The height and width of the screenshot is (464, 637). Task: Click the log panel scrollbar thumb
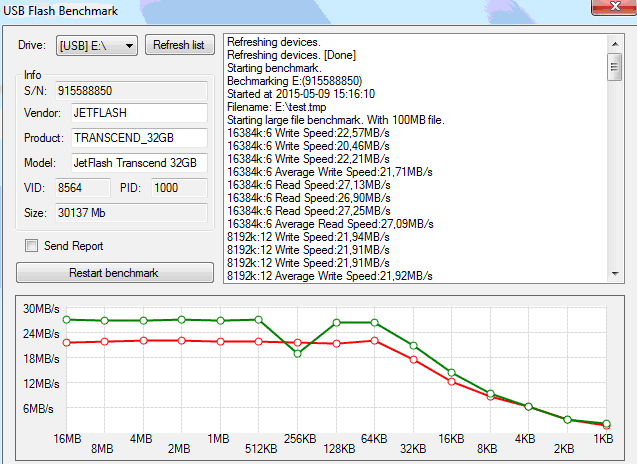coord(614,66)
